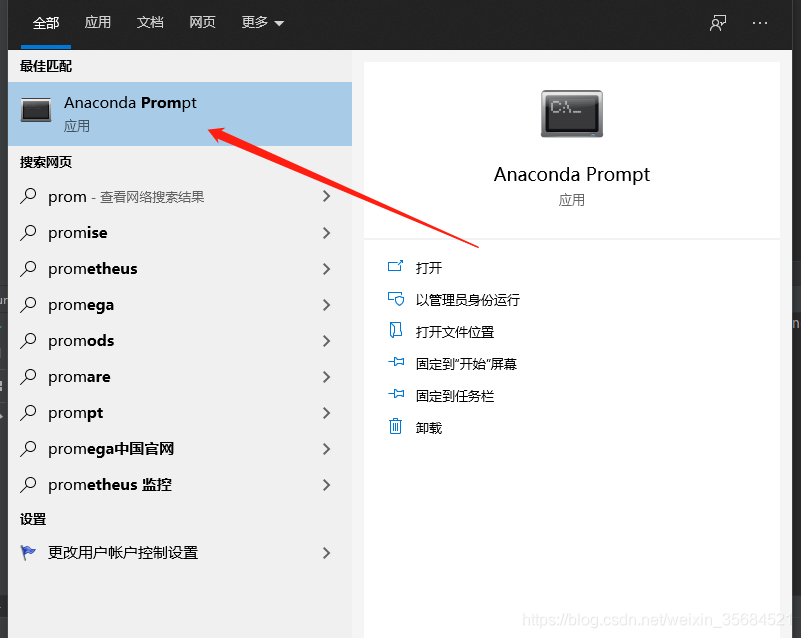801x638 pixels.
Task: Click the trash icon beside 卸载
Action: (395, 426)
